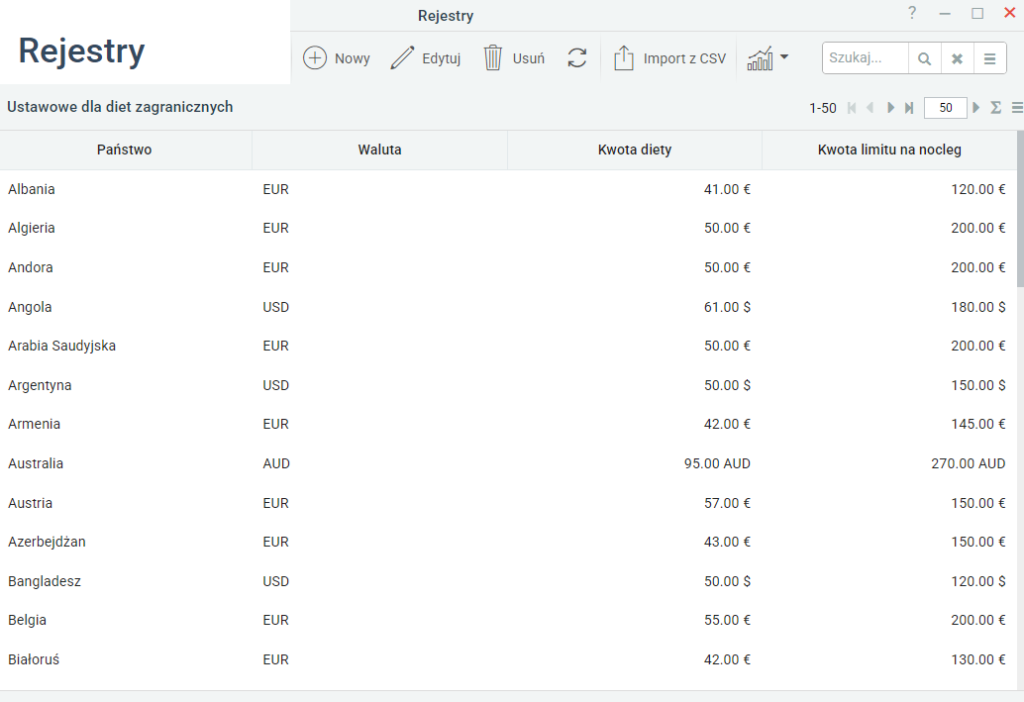Select the Białoruś row
Image resolution: width=1024 pixels, height=702 pixels.
coord(508,660)
